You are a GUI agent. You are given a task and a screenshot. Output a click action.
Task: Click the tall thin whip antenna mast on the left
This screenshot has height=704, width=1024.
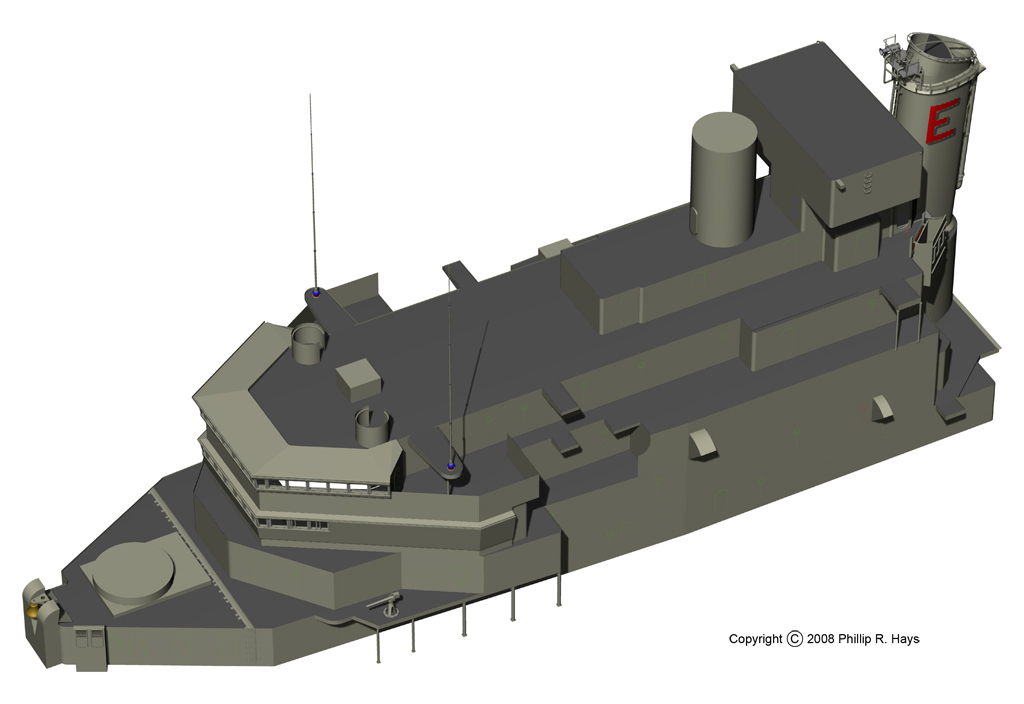point(312,190)
